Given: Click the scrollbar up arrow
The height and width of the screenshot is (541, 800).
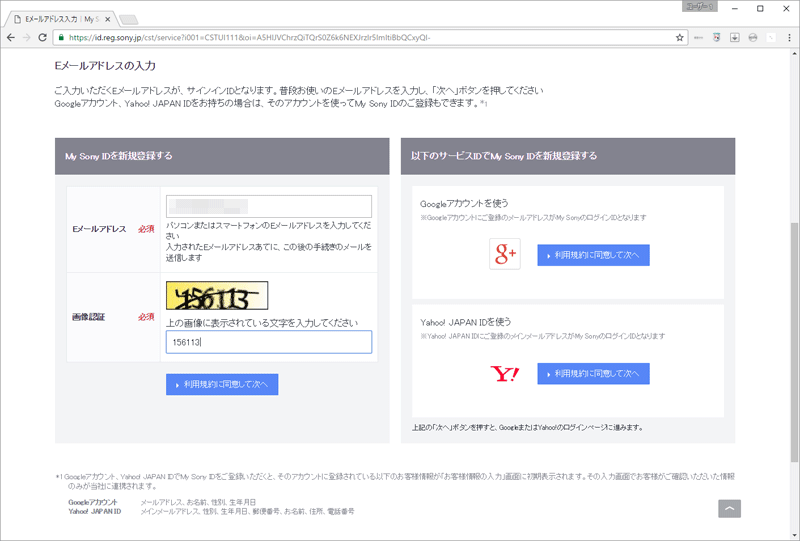Looking at the screenshot, I should pos(794,53).
